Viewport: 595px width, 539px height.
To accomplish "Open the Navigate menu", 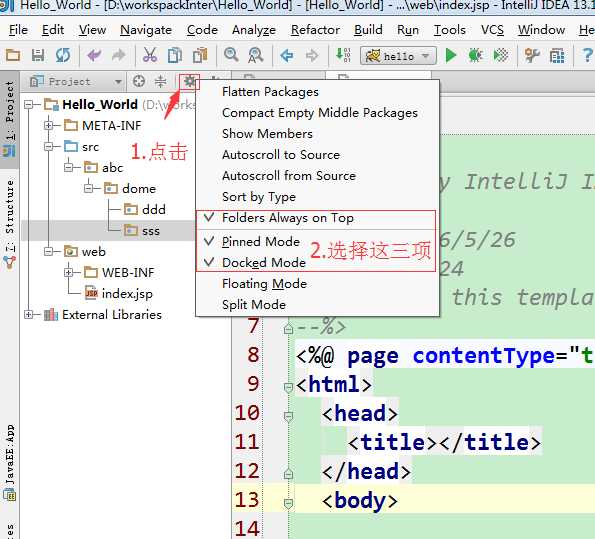I will (146, 30).
